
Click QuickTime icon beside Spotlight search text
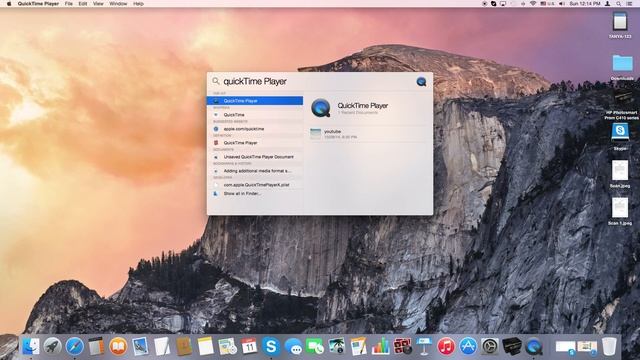pos(421,82)
